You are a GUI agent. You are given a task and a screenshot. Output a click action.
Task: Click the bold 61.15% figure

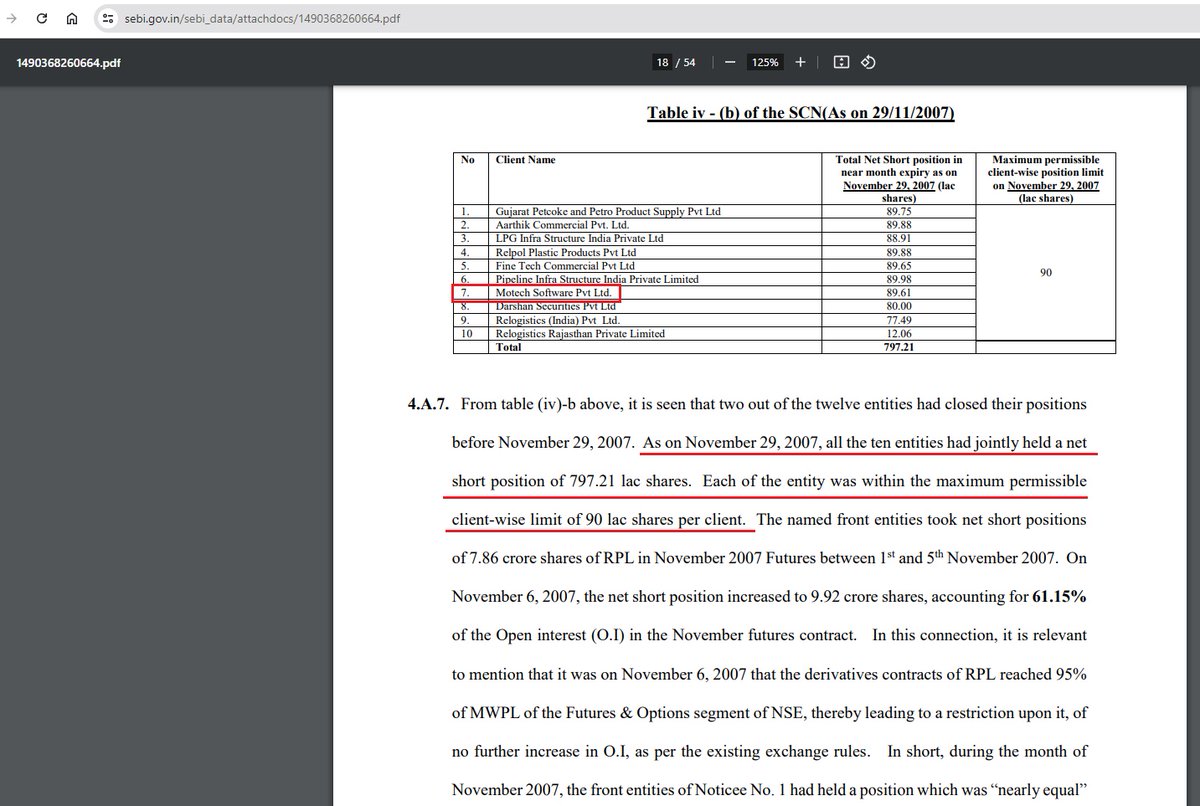1059,596
